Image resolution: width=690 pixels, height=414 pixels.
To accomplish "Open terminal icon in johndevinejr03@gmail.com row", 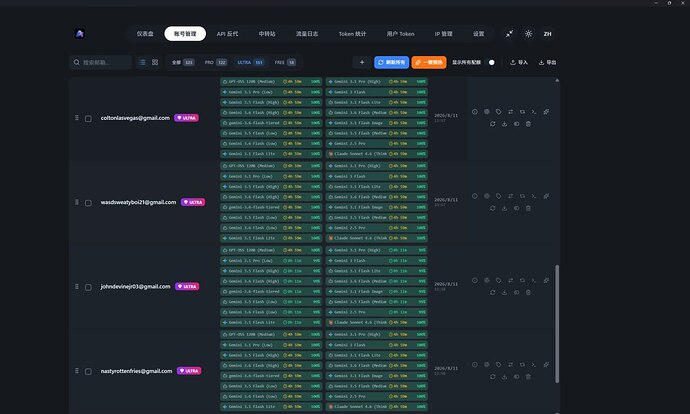I will 534,280.
